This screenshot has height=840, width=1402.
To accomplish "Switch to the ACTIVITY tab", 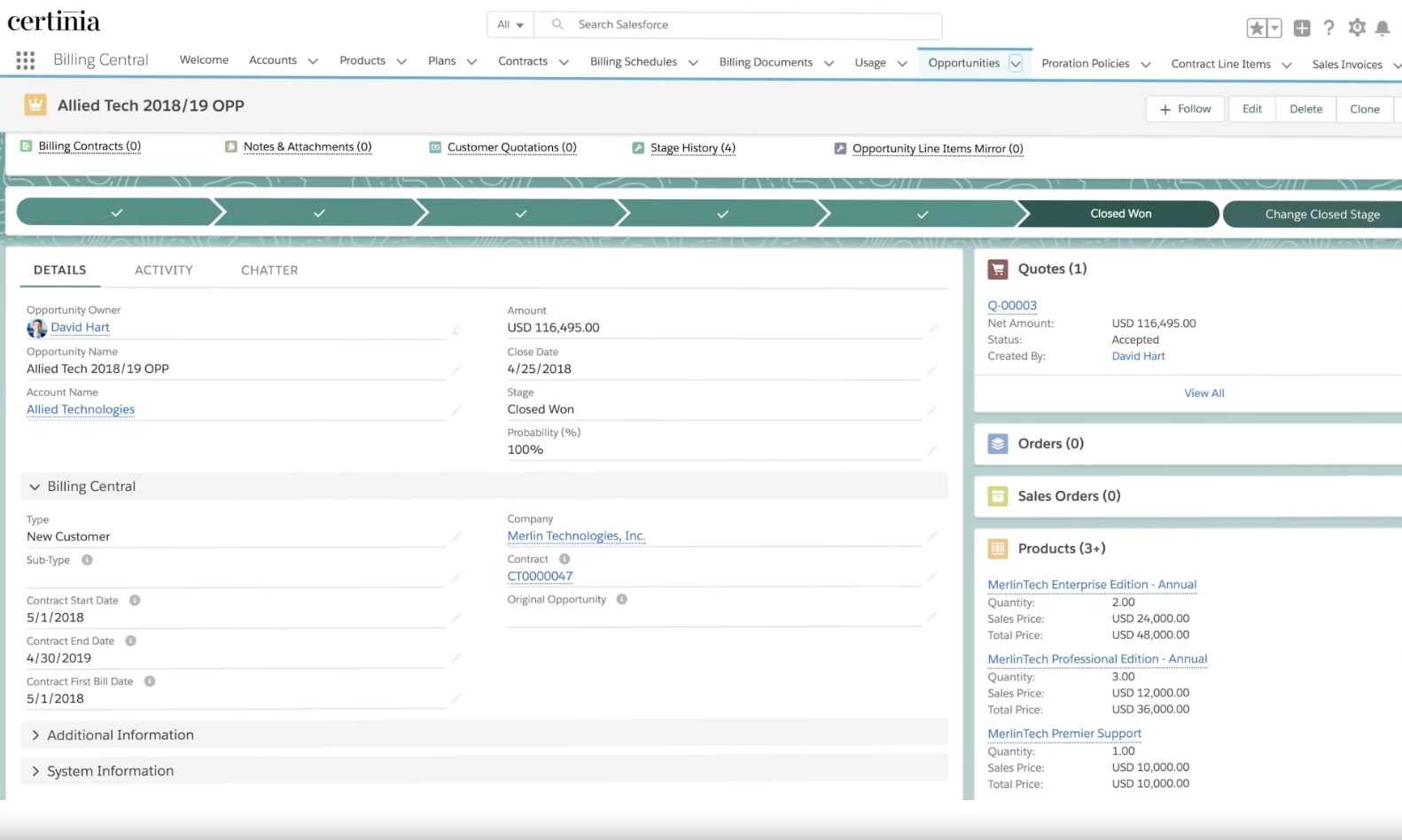I will coord(164,270).
